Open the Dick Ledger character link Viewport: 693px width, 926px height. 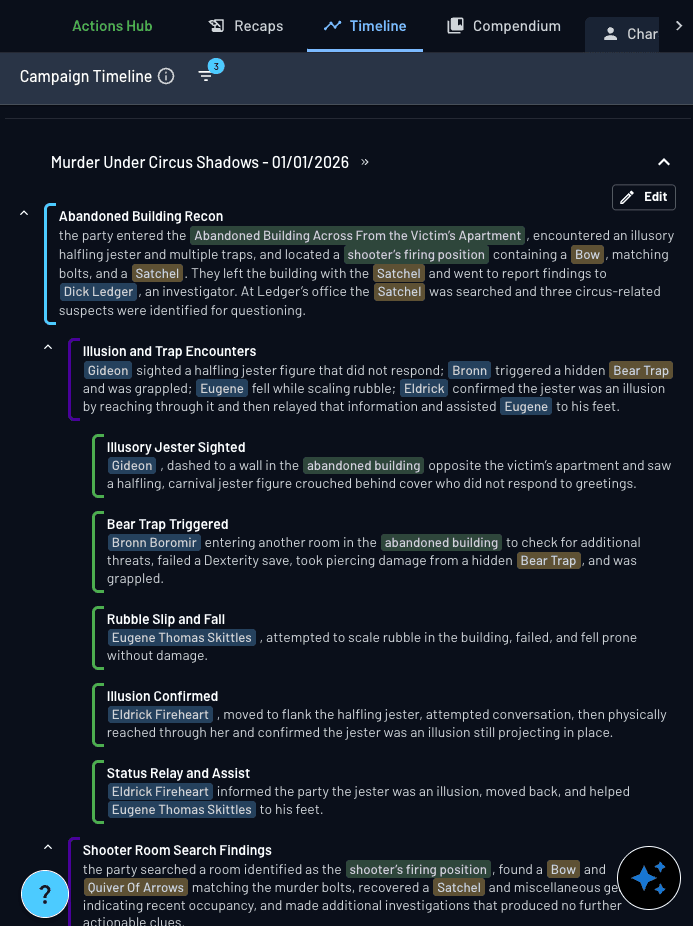pyautogui.click(x=98, y=291)
